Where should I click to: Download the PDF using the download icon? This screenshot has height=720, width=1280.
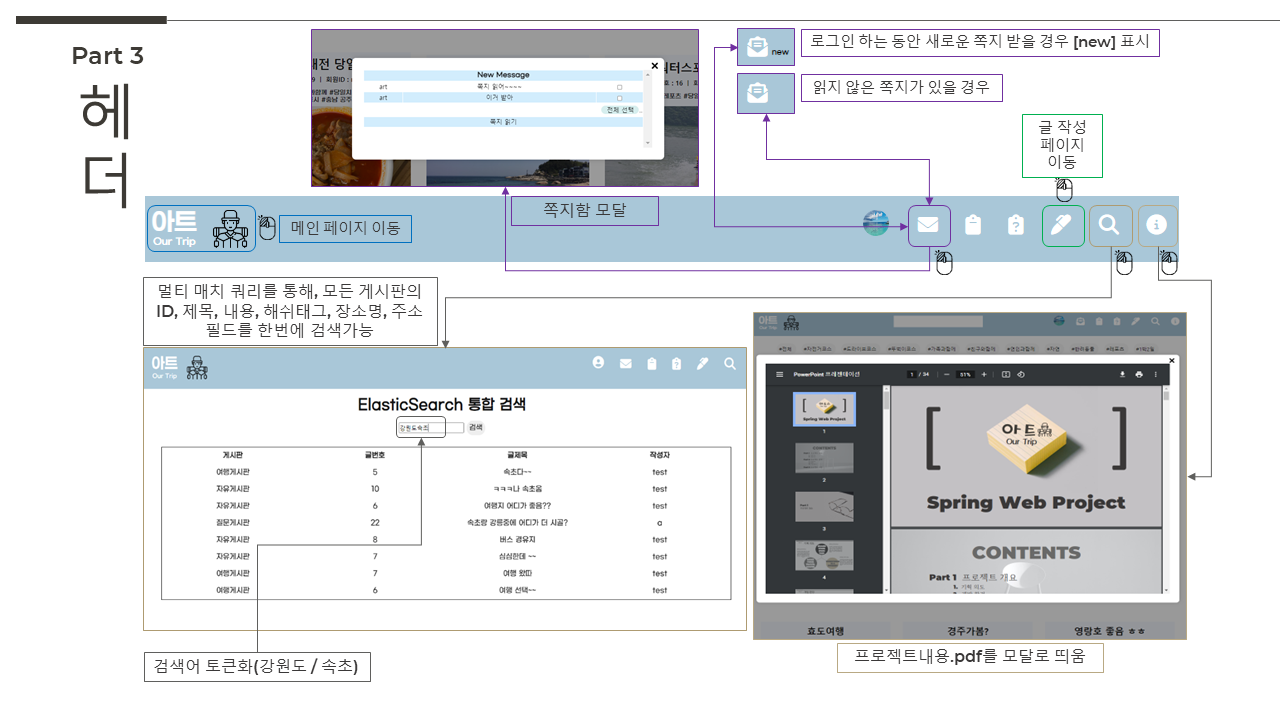pos(1122,374)
